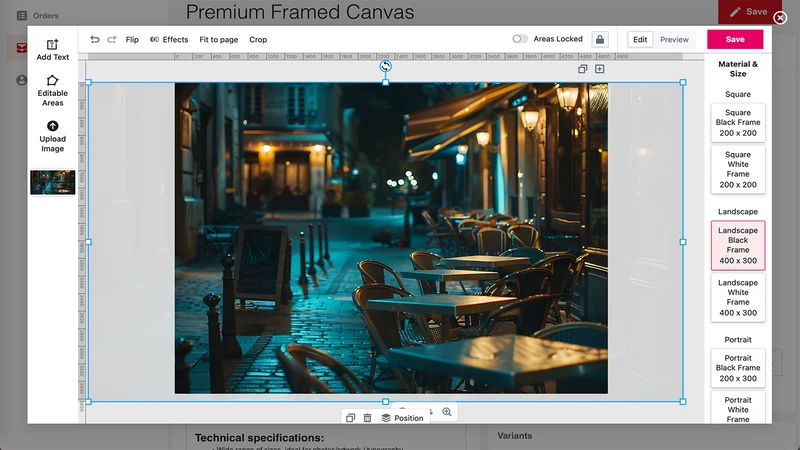Click the bottom-left selection handle

89,402
